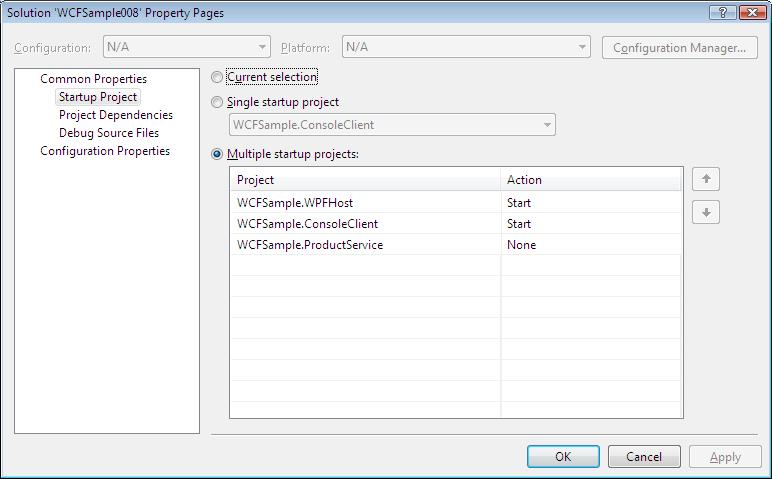The width and height of the screenshot is (772, 479).
Task: Click the OK button
Action: click(563, 456)
